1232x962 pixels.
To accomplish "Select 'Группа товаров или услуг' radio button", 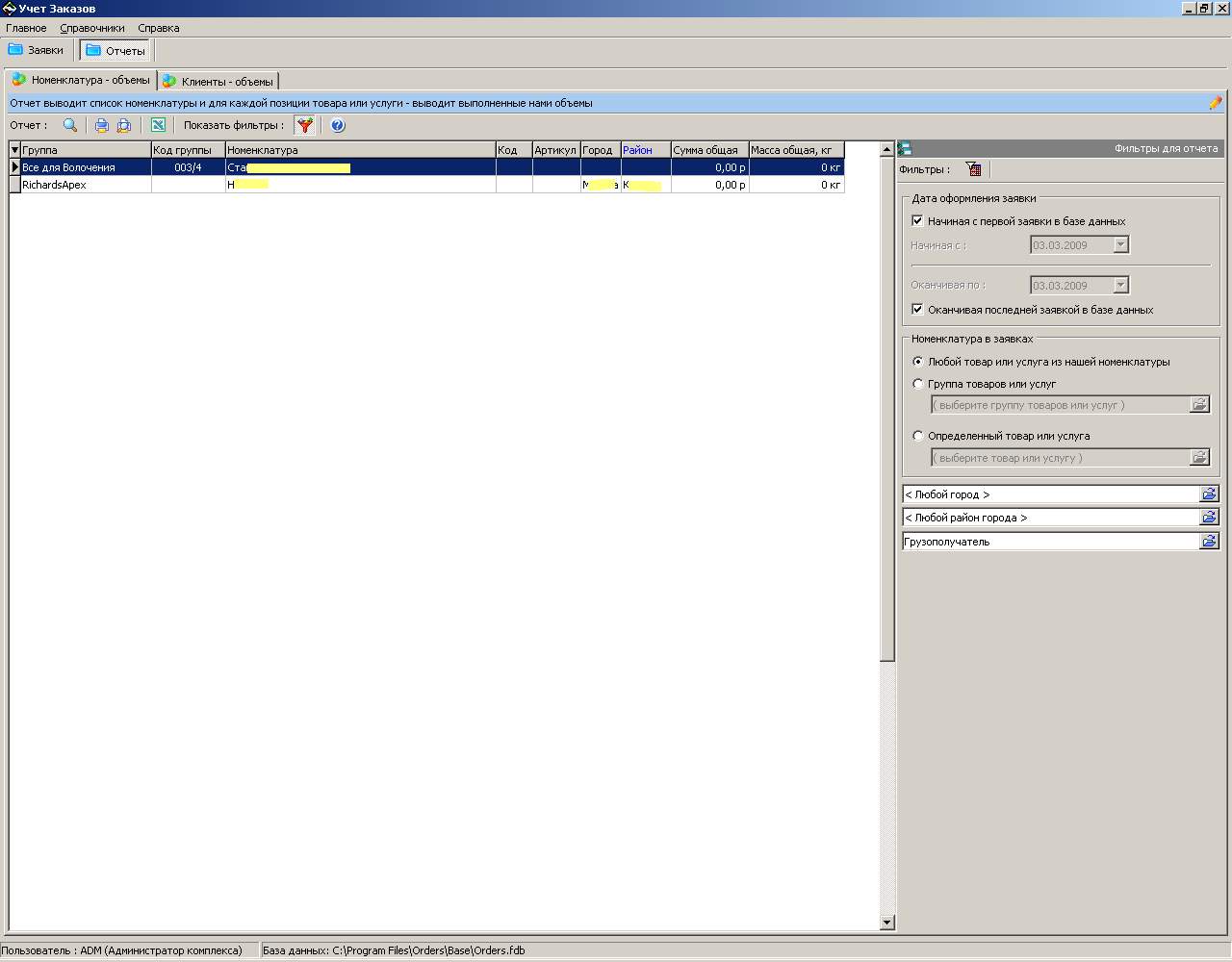I will coord(918,384).
